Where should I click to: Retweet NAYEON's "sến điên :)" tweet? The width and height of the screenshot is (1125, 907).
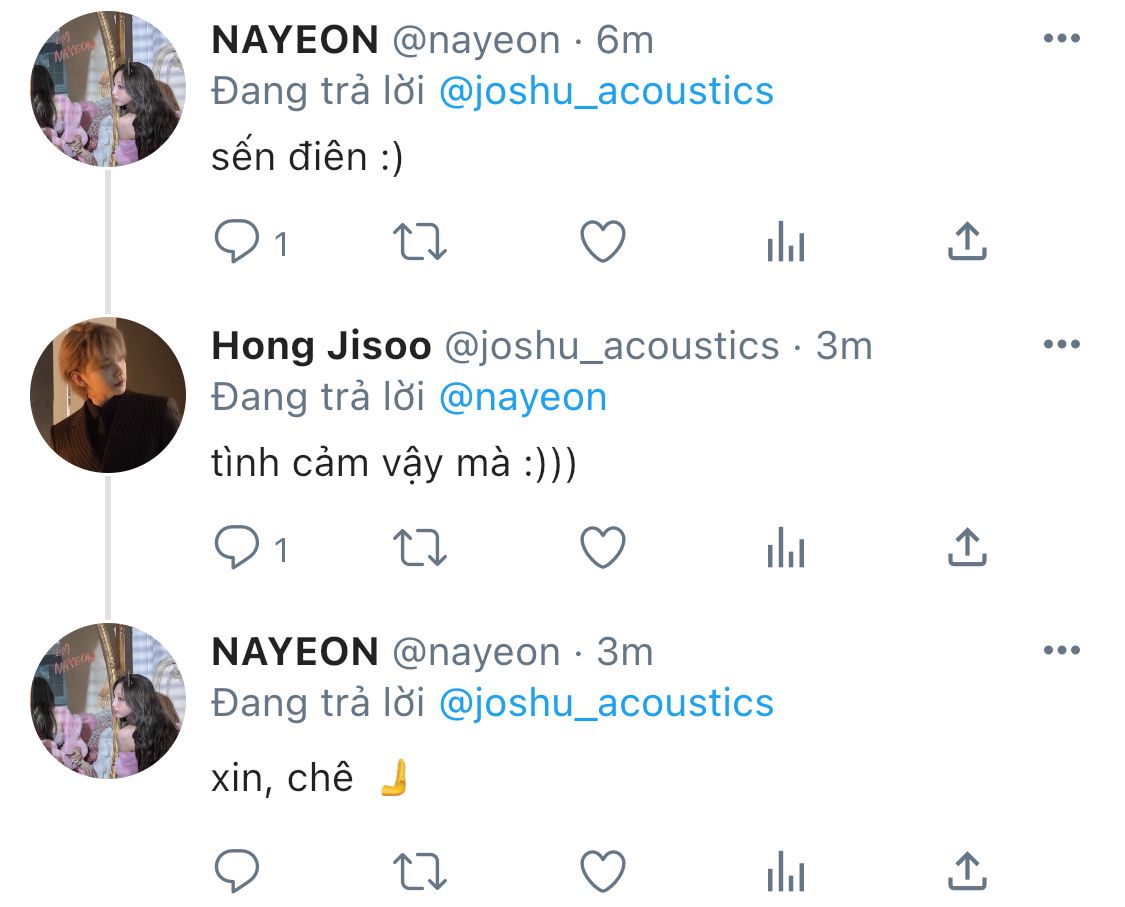(x=420, y=242)
